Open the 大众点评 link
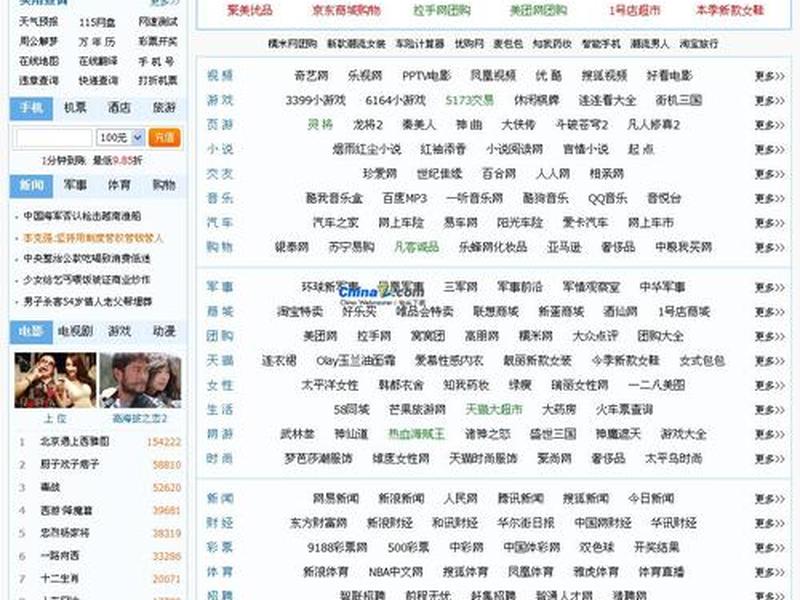 pyautogui.click(x=595, y=336)
